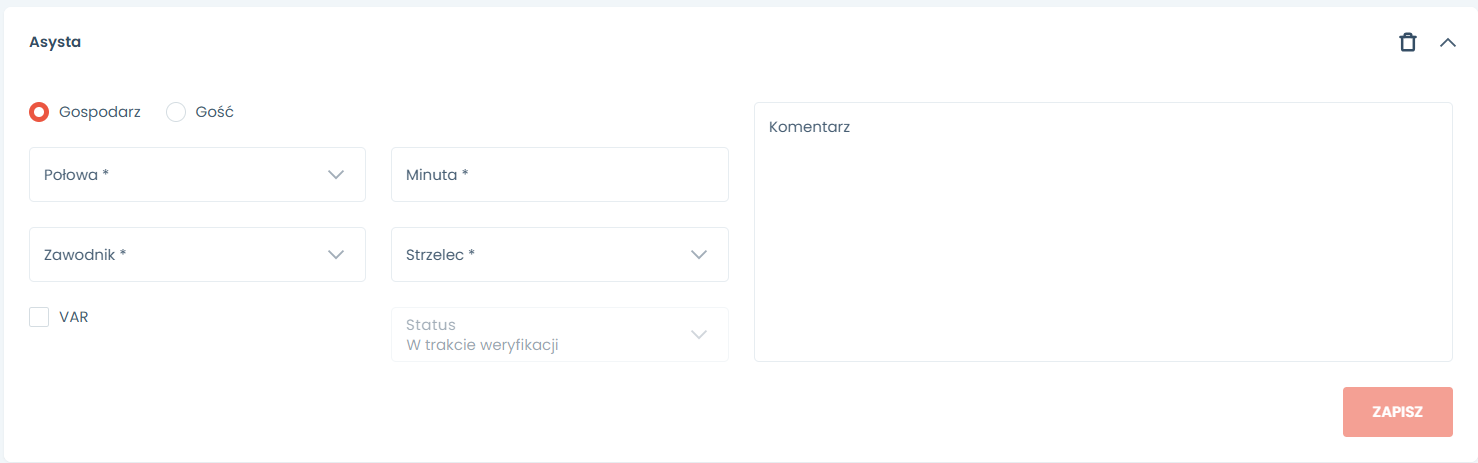Click the VAR label text
This screenshot has width=1478, height=463.
click(x=74, y=317)
